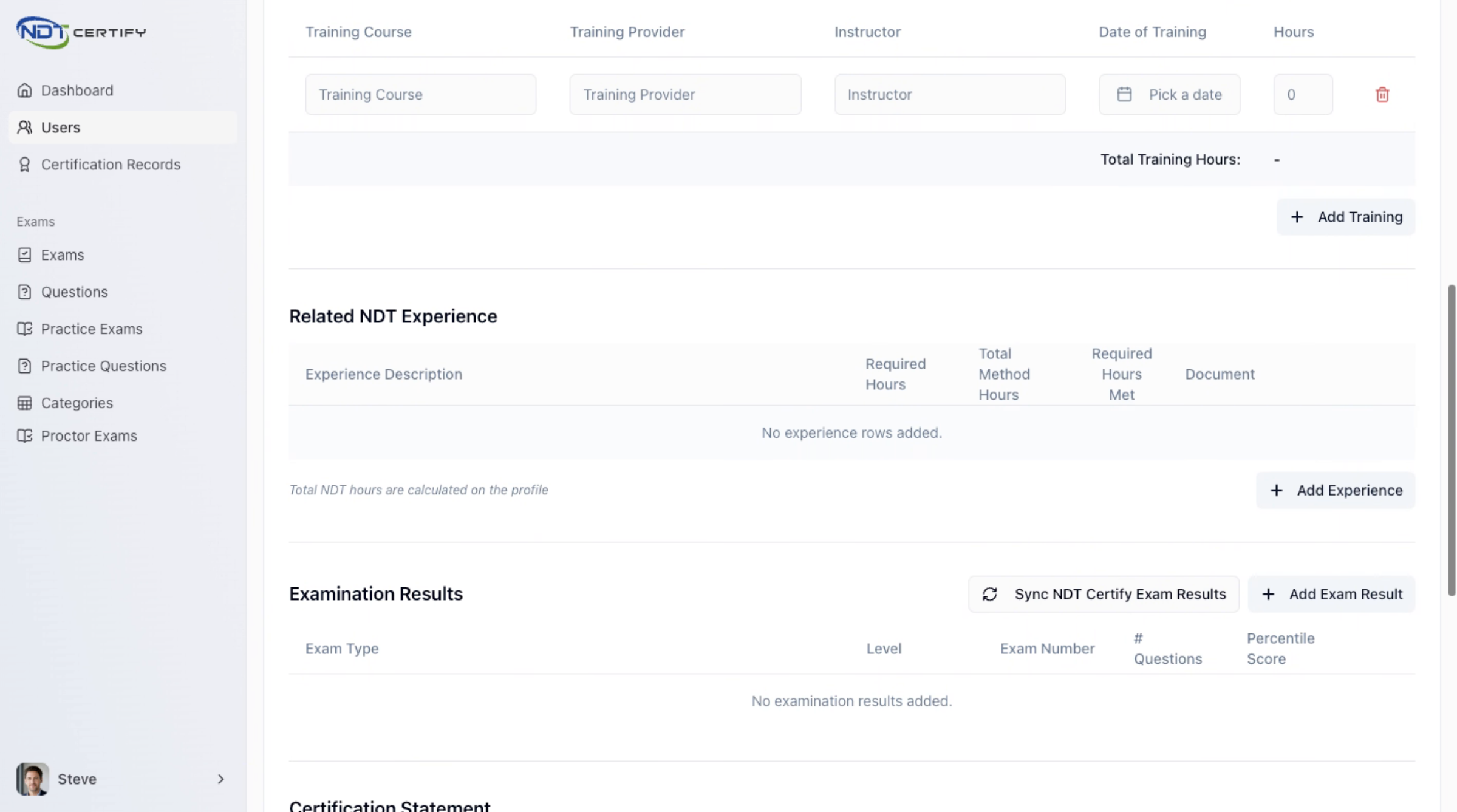
Task: Click the Exam Number column header
Action: pos(1047,649)
